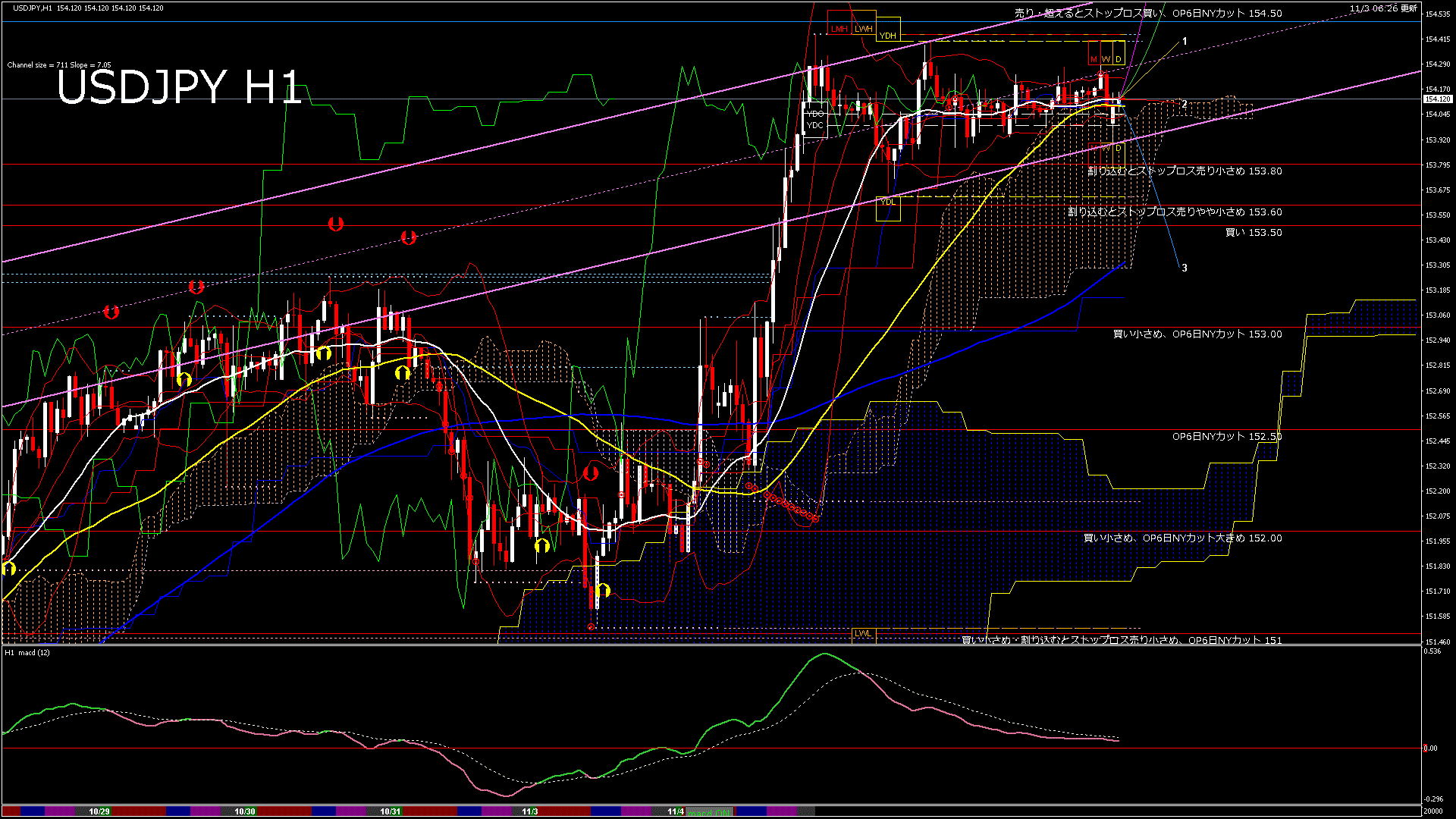Click the 152.50 NY cut annotation
The image size is (1456, 819).
[1226, 437]
